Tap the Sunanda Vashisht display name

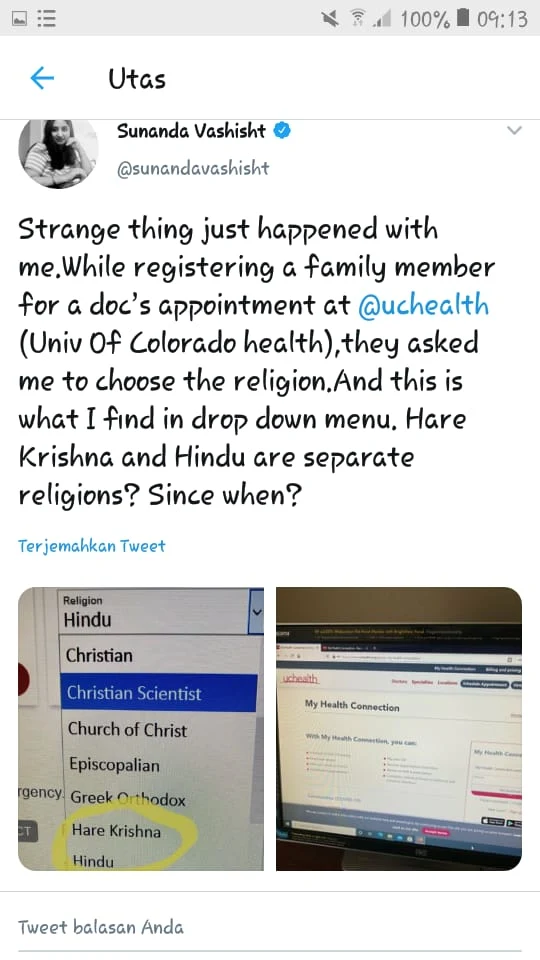coord(191,131)
